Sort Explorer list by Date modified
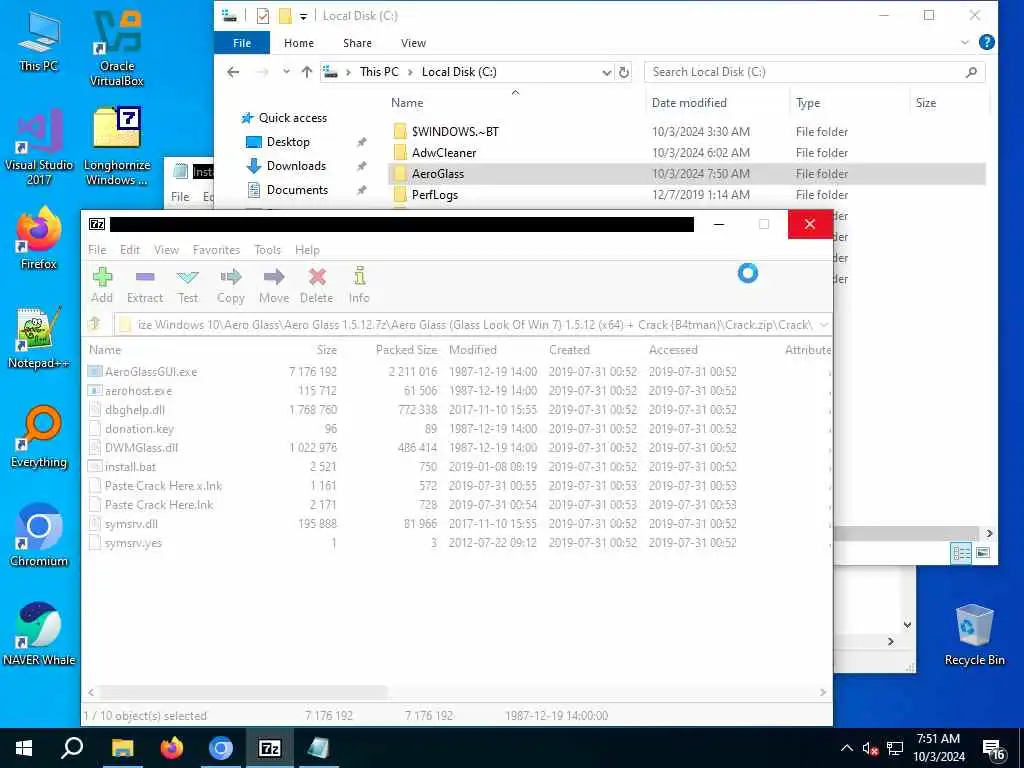Screen dimensions: 1024x768 click(689, 103)
